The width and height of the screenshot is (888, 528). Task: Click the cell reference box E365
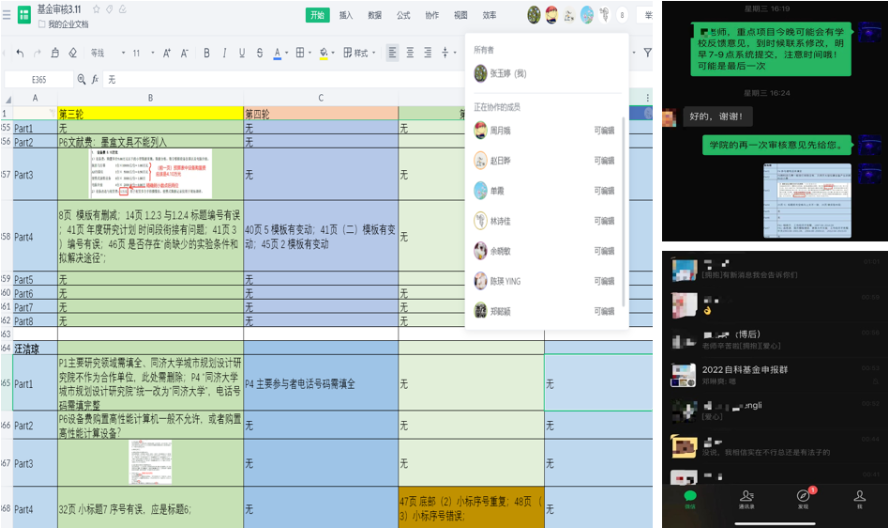pyautogui.click(x=38, y=79)
